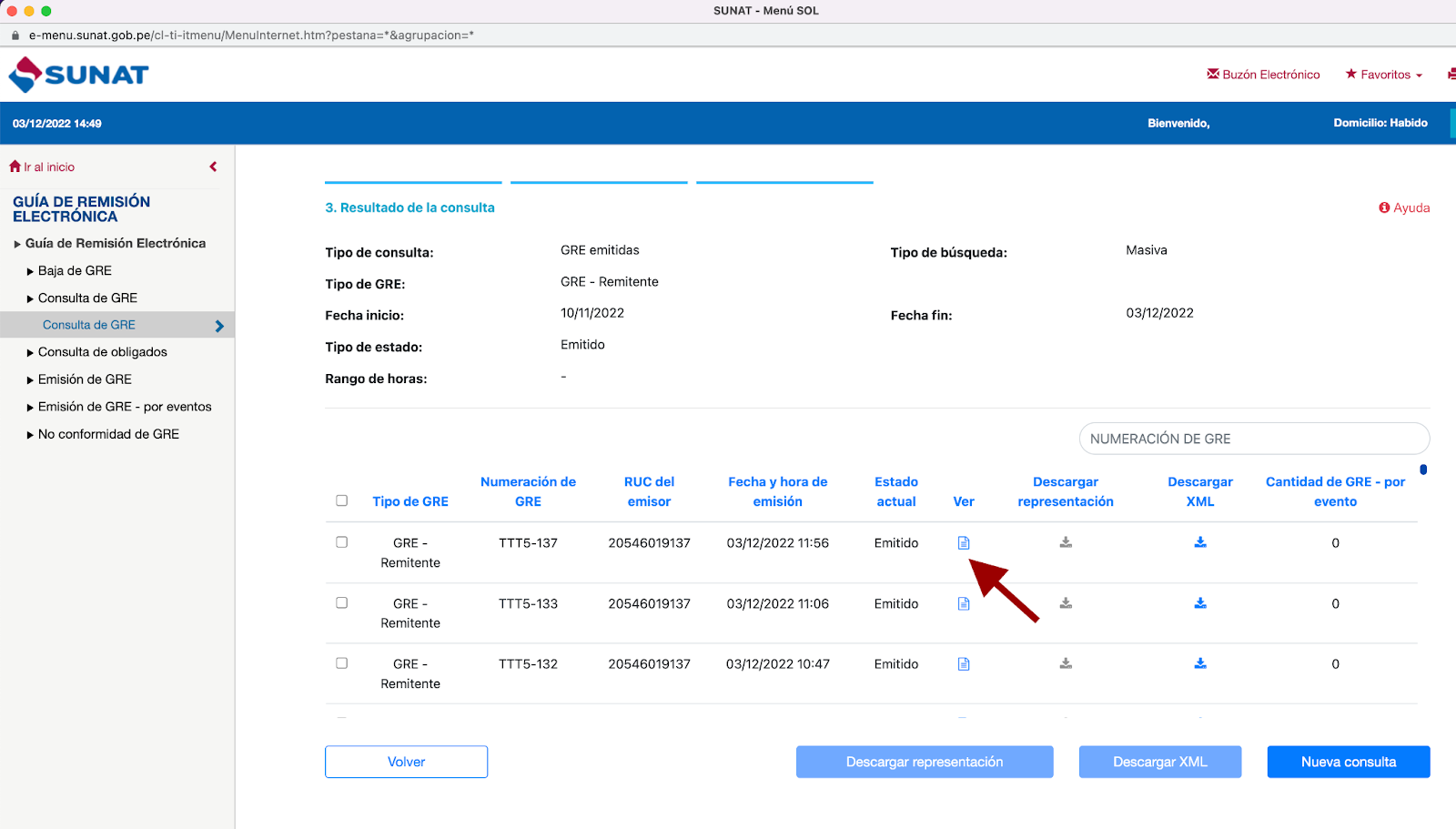Viewport: 1456px width, 829px height.
Task: Open Buzón Electrónico mailbox
Action: click(1263, 75)
